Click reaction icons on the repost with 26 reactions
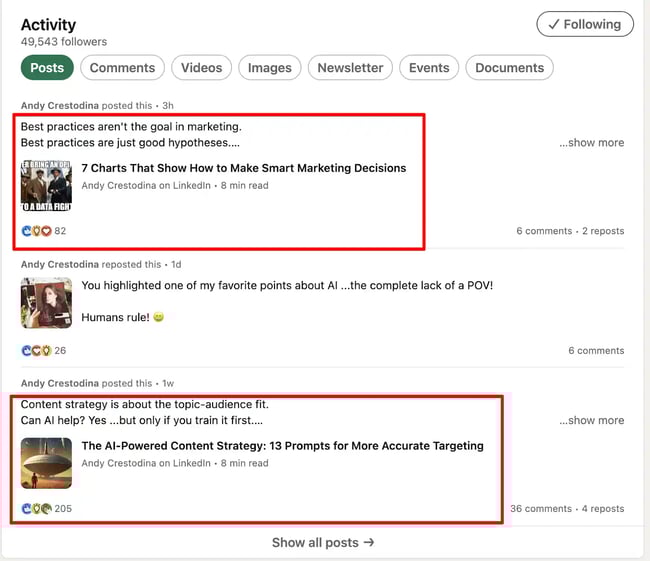Screen dimensions: 650x561 click(x=36, y=351)
